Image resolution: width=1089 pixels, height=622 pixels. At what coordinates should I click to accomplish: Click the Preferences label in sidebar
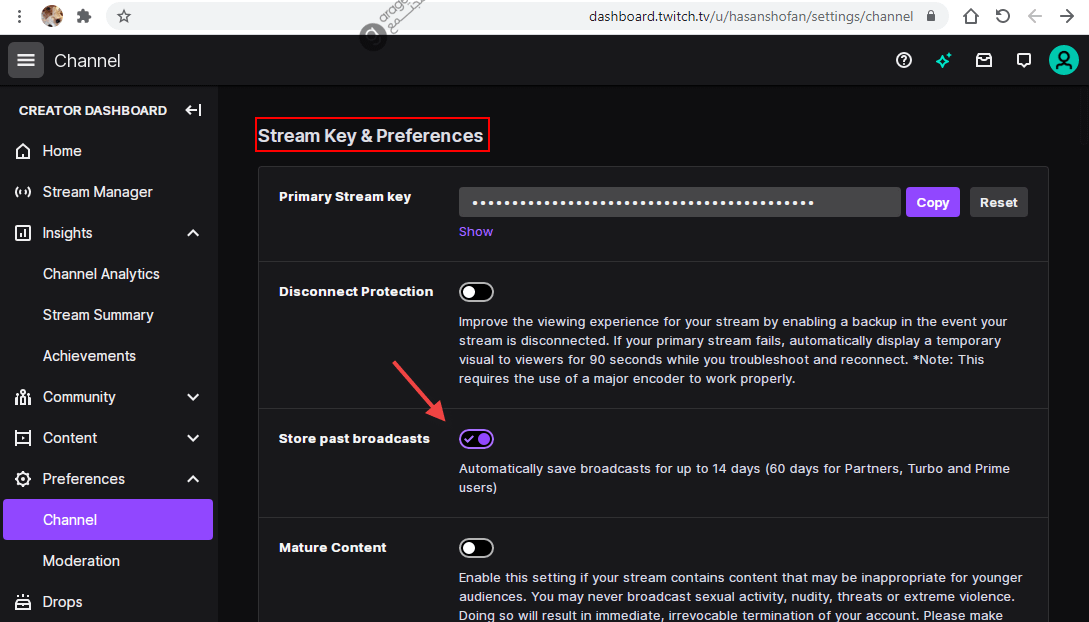[84, 479]
